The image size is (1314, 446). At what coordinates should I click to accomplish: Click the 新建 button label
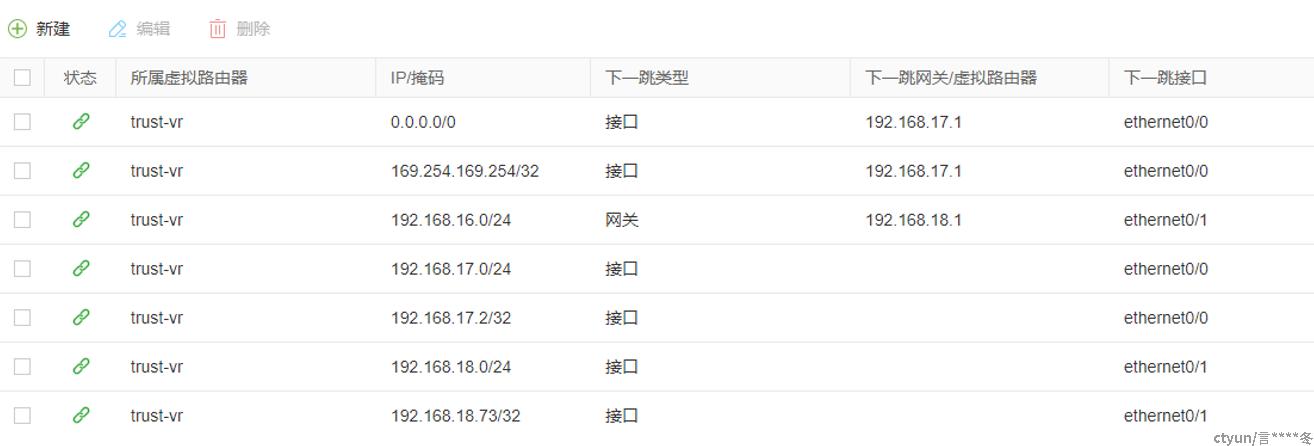click(x=53, y=29)
